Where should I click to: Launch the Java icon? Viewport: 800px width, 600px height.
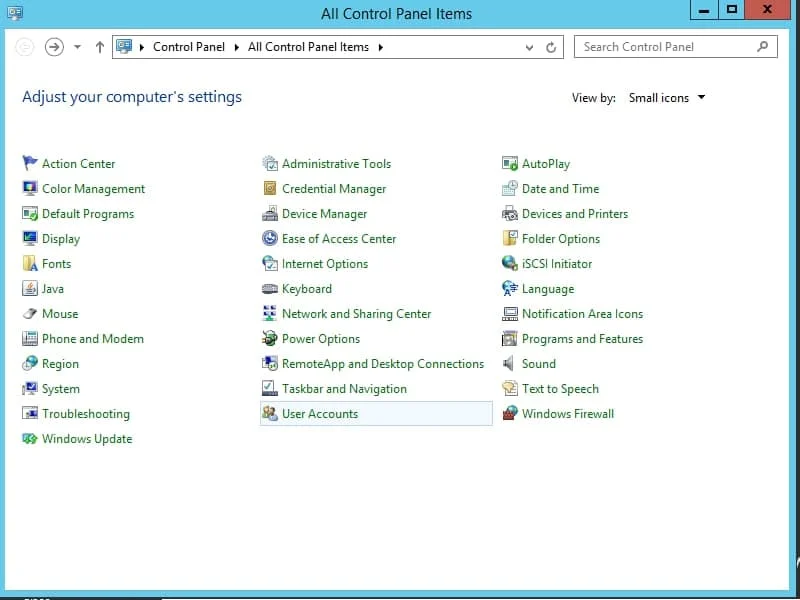click(x=30, y=288)
